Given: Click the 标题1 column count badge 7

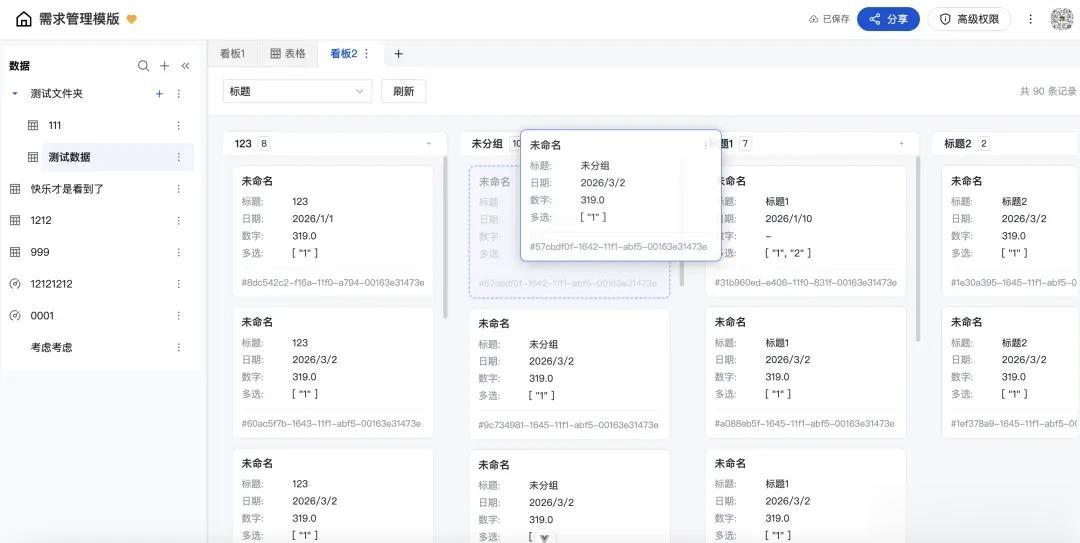Looking at the screenshot, I should click(x=745, y=144).
